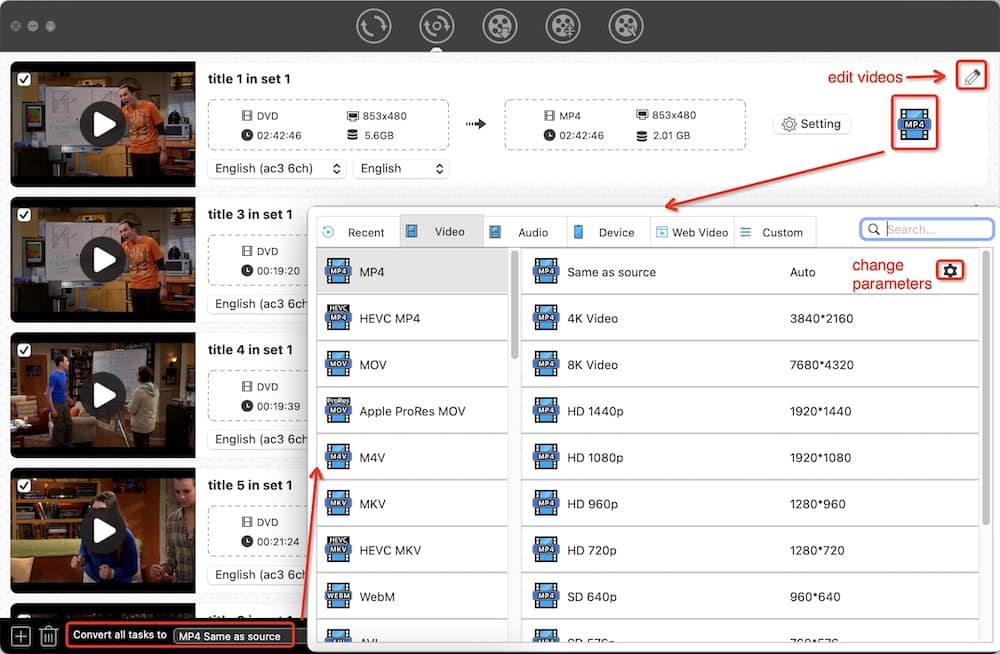
Task: Expand the English subtitle dropdown for title 1
Action: click(x=401, y=168)
